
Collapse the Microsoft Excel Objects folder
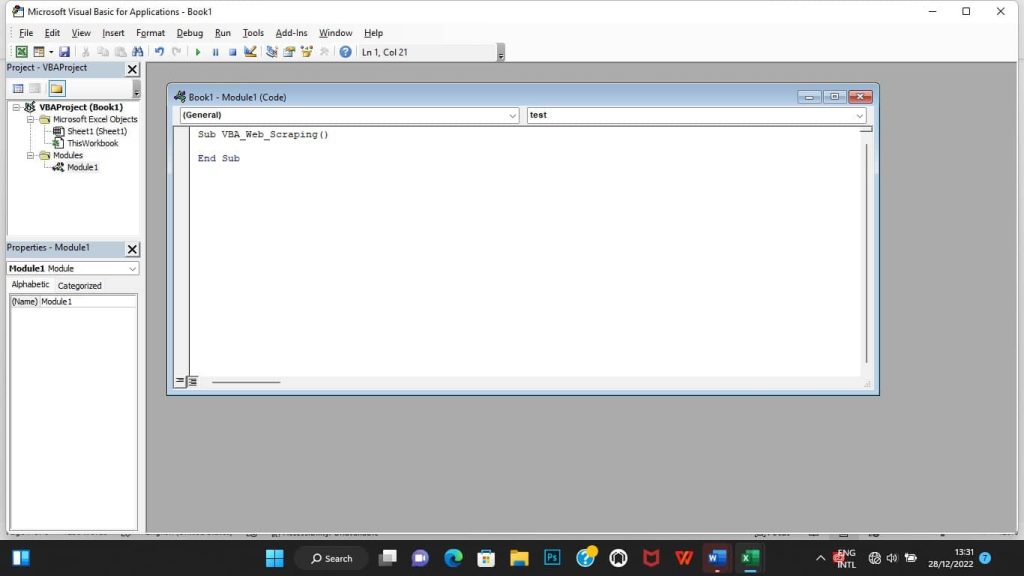pos(30,120)
